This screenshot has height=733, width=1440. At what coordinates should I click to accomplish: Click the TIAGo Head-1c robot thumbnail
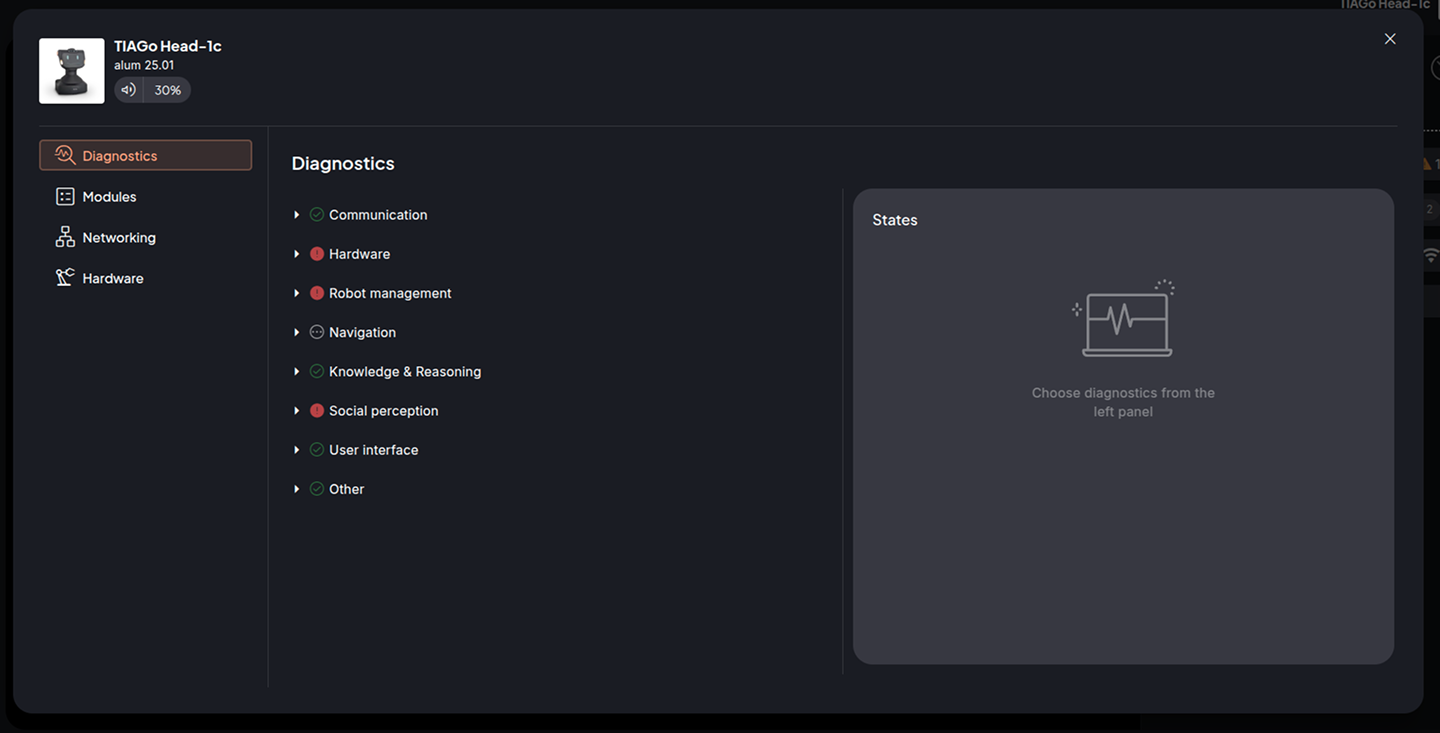(72, 71)
